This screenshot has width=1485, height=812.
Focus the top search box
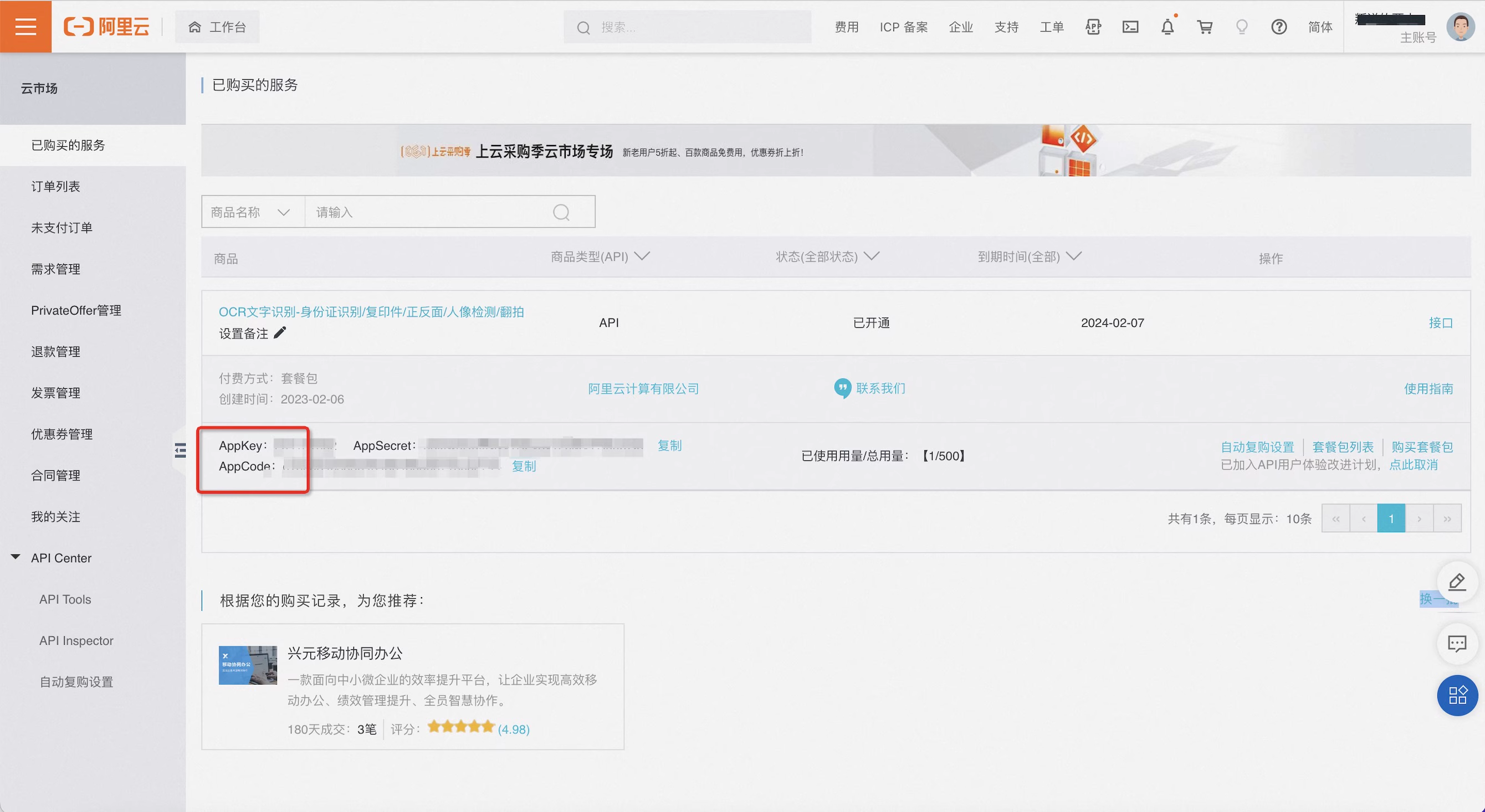point(687,27)
